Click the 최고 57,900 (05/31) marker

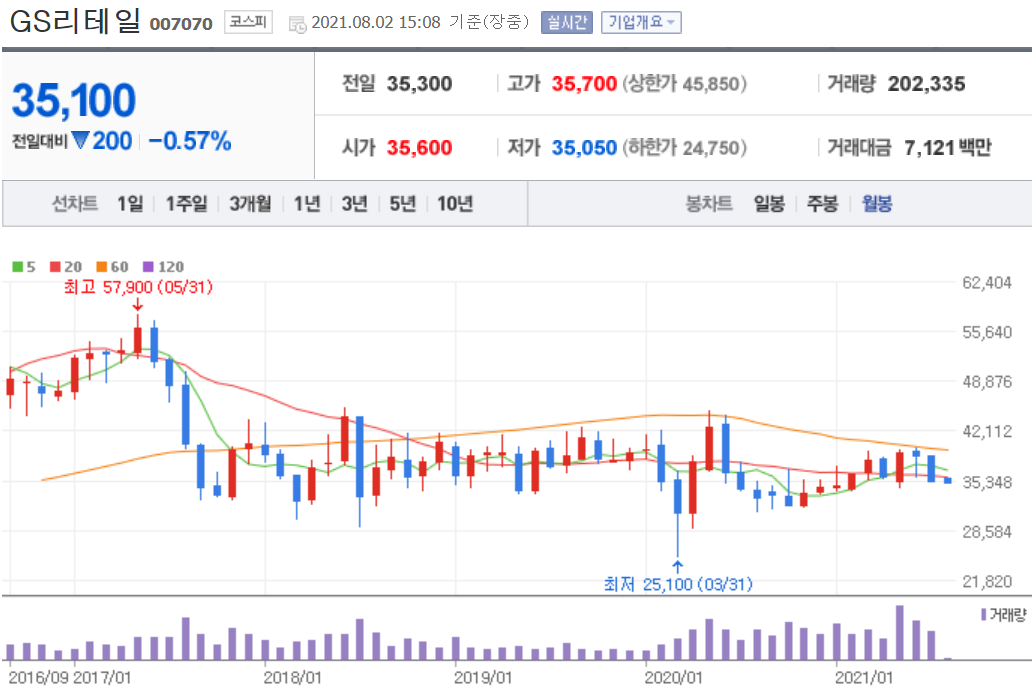(138, 287)
